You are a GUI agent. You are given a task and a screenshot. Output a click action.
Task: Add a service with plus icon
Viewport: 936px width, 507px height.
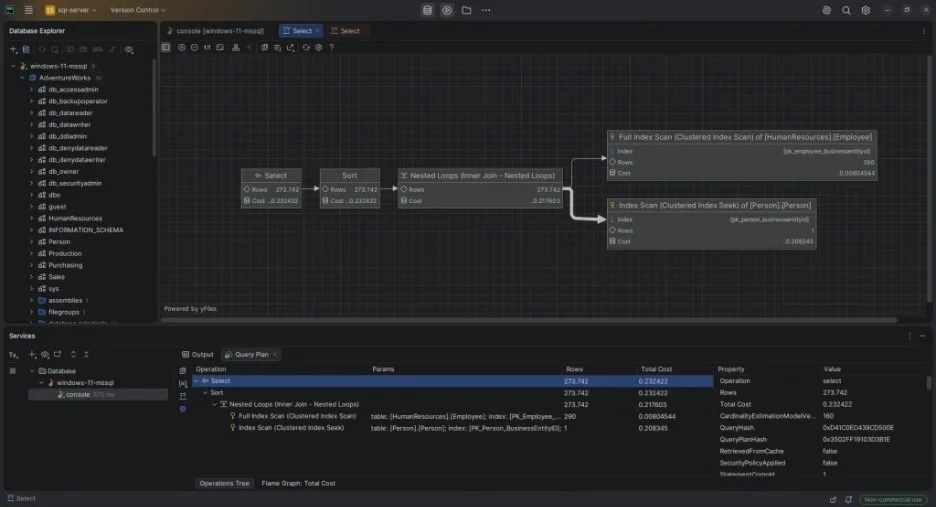click(32, 355)
